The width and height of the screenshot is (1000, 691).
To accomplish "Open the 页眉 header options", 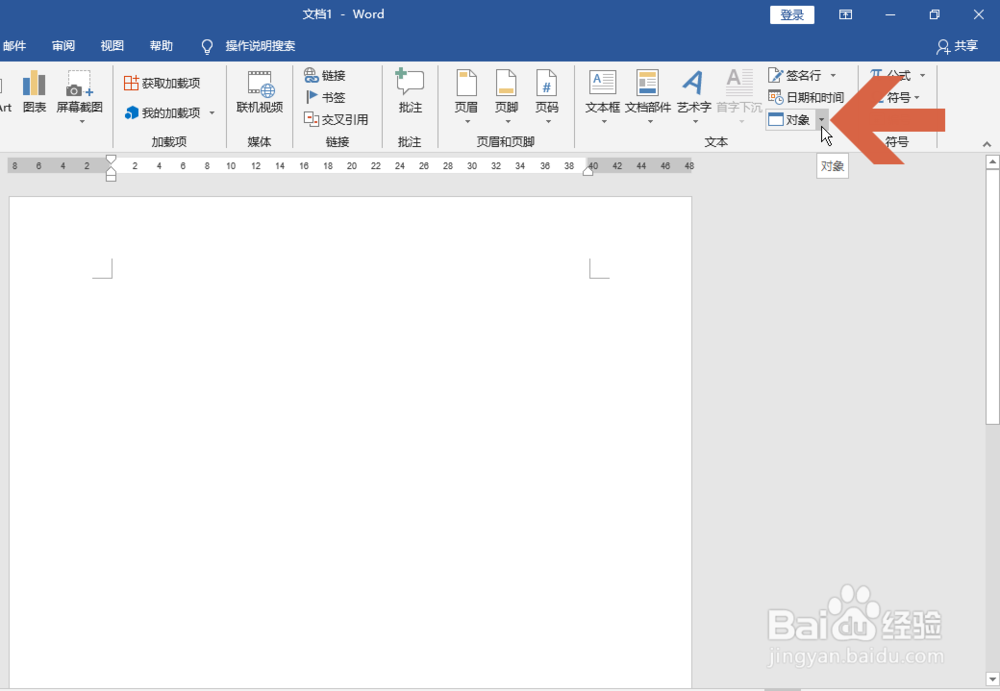I will click(x=466, y=96).
